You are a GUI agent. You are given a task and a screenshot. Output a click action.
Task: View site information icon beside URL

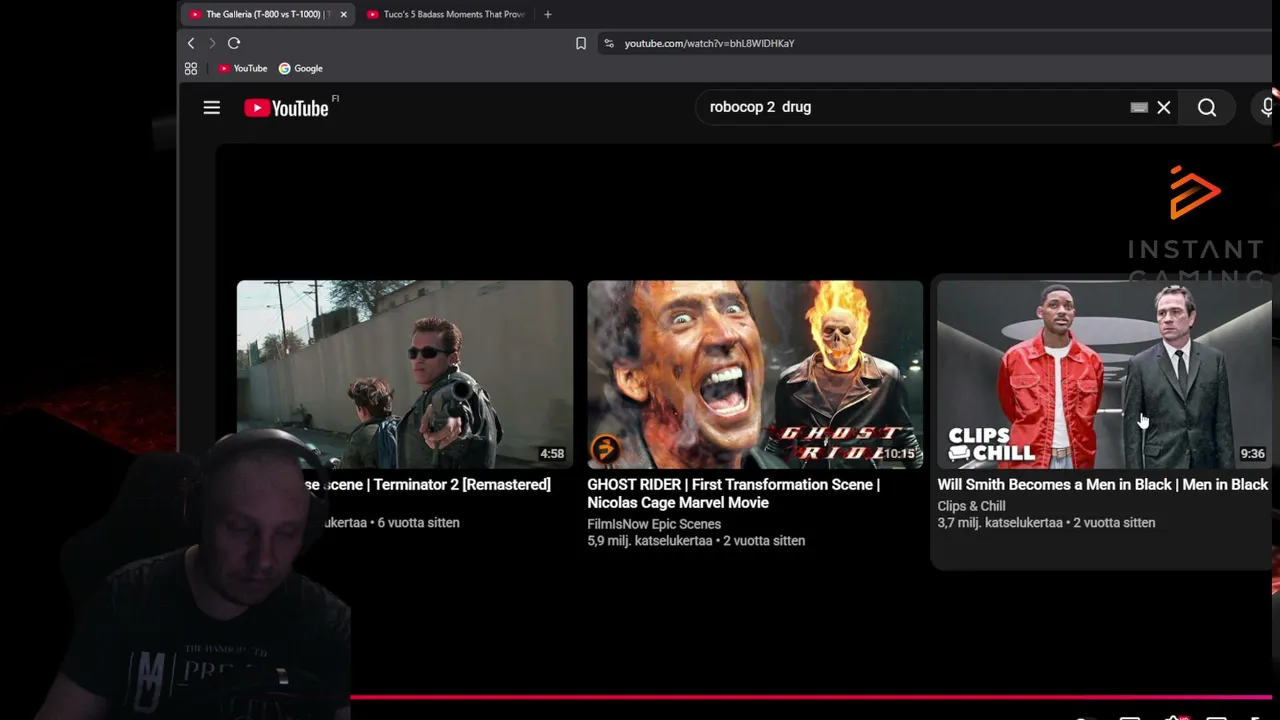pos(609,43)
